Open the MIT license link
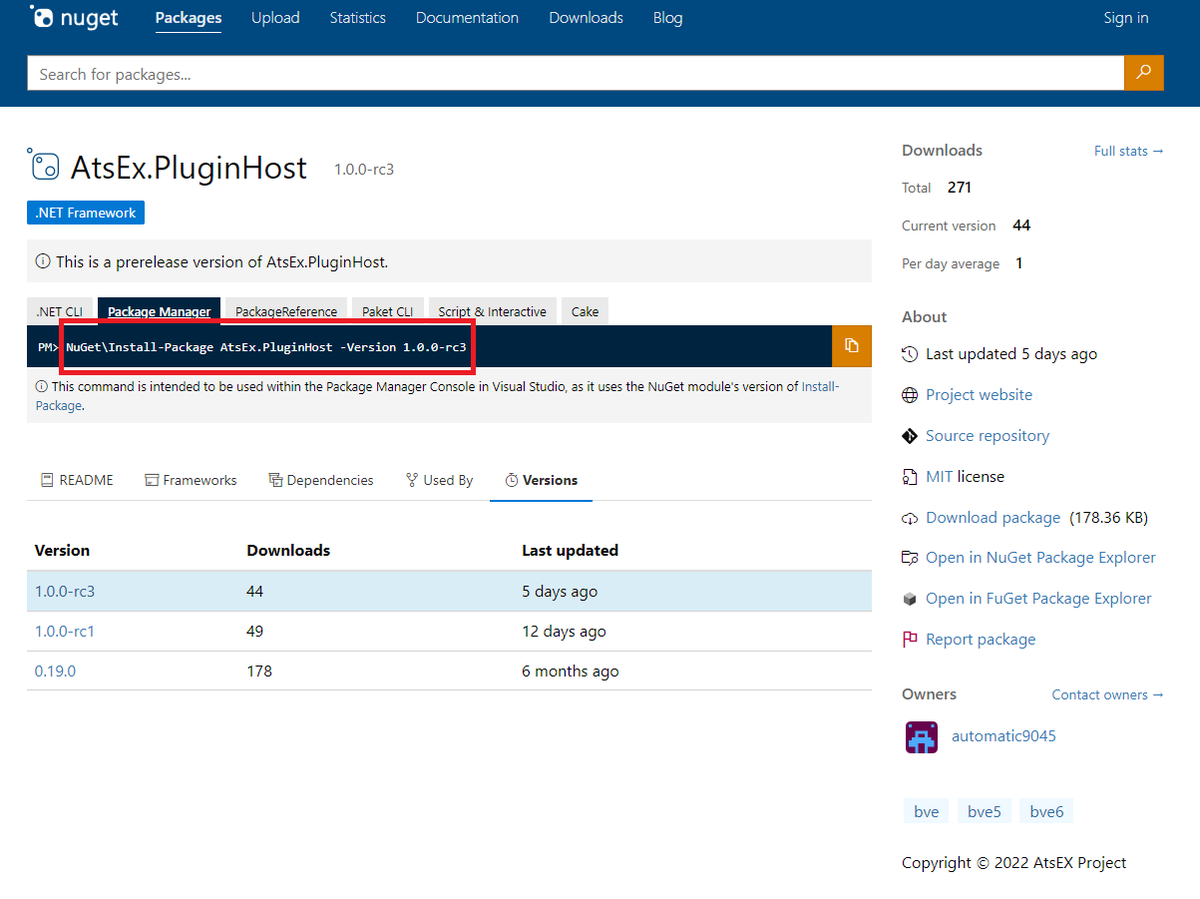 point(939,477)
